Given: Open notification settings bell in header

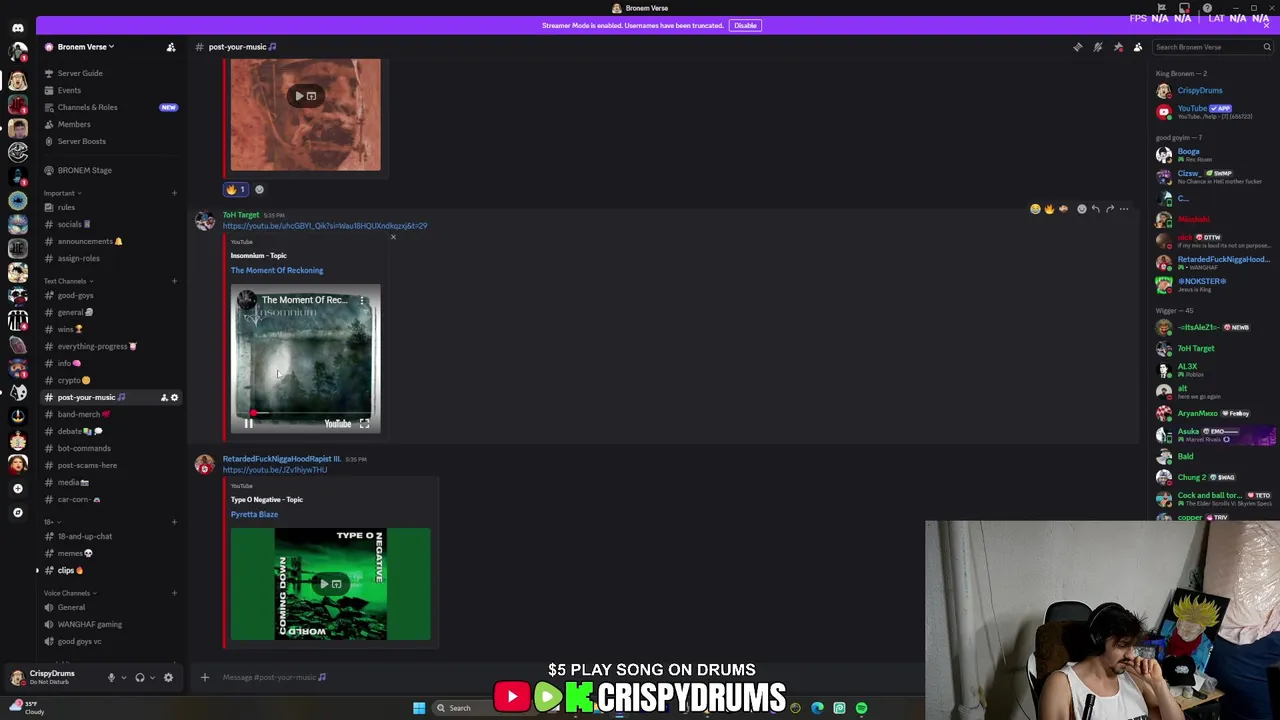Looking at the screenshot, I should pos(1098,47).
